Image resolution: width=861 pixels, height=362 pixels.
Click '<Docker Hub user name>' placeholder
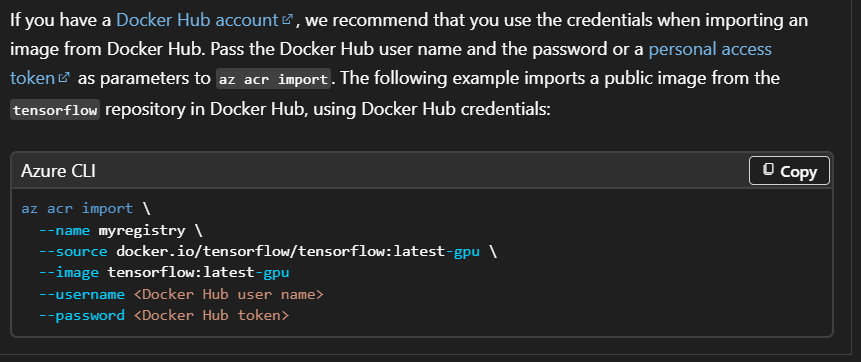tap(228, 294)
